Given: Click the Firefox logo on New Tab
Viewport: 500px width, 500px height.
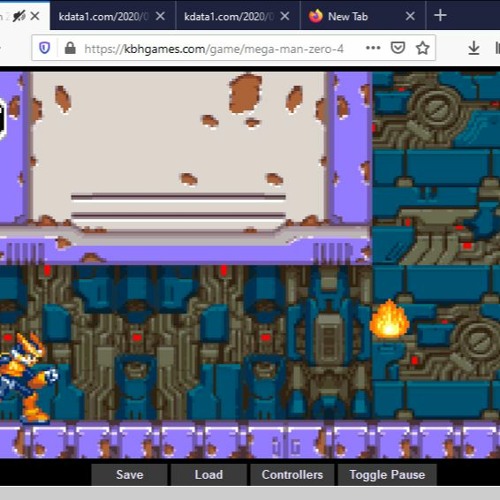Looking at the screenshot, I should pos(315,16).
